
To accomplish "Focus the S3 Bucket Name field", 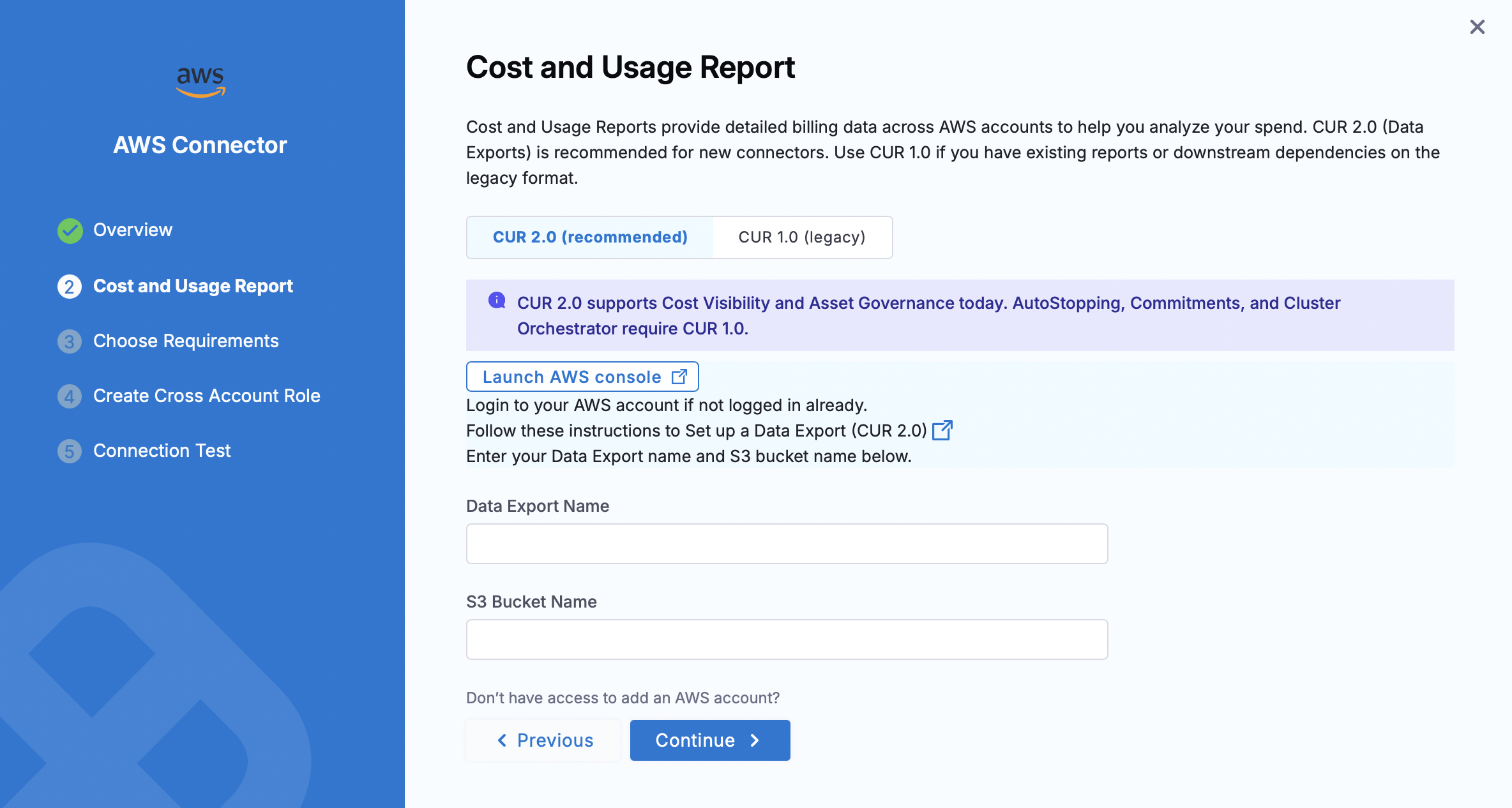I will [787, 640].
